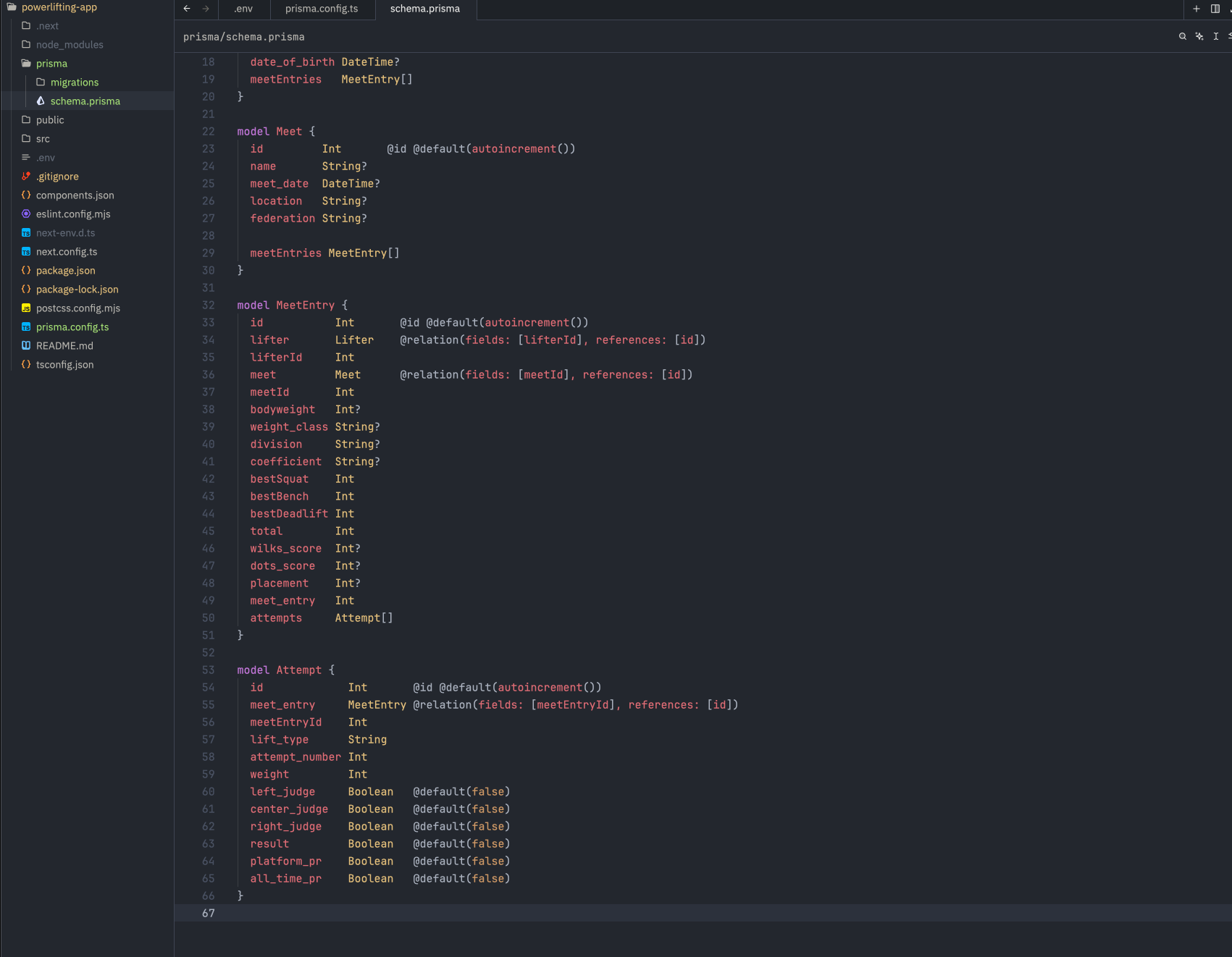Click the I-beam editor mode icon
Image resolution: width=1232 pixels, height=957 pixels.
[x=1215, y=36]
